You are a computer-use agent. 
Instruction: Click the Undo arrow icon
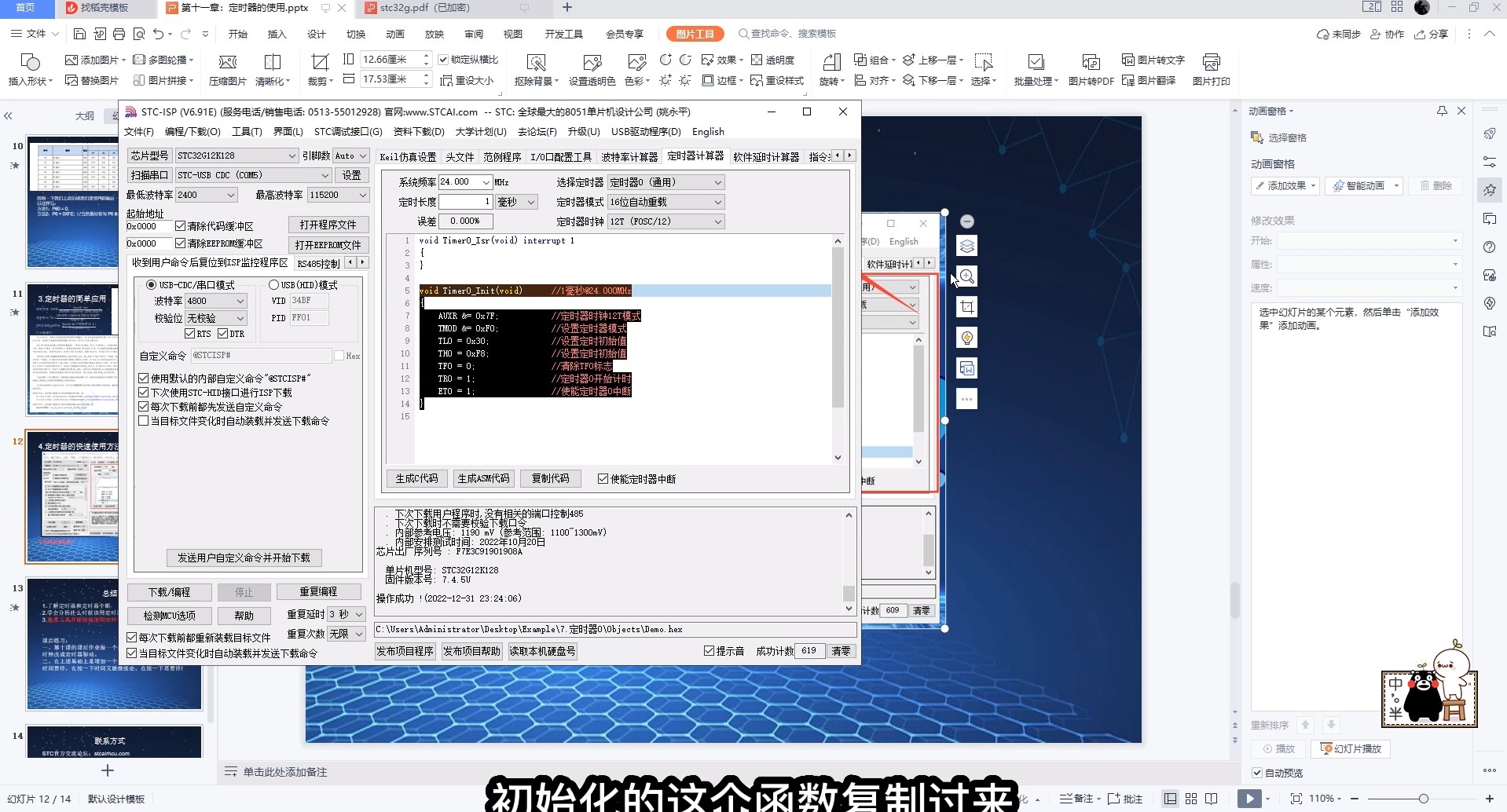pos(159,34)
